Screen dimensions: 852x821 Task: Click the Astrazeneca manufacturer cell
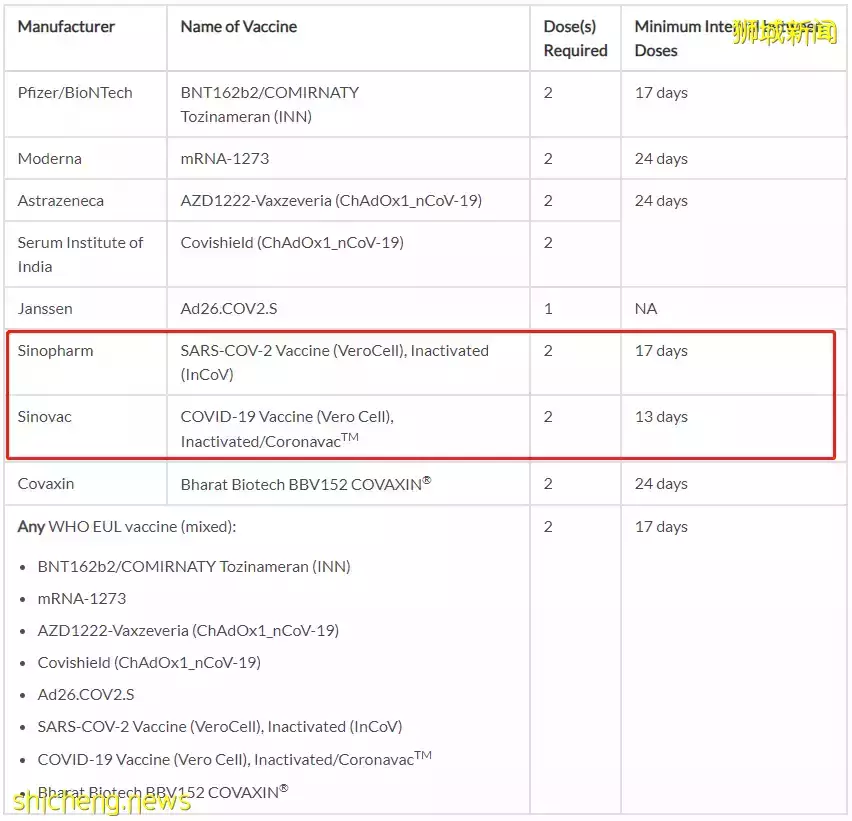point(61,201)
